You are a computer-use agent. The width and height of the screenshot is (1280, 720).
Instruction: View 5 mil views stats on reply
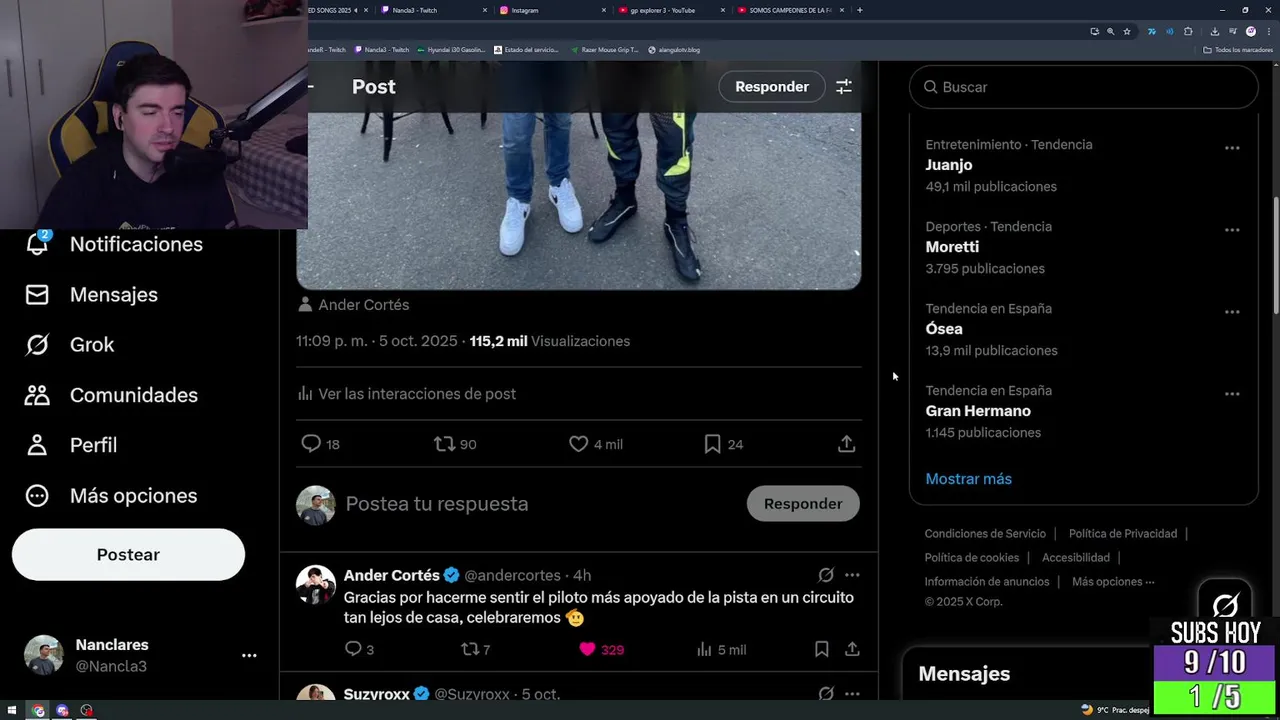(721, 649)
